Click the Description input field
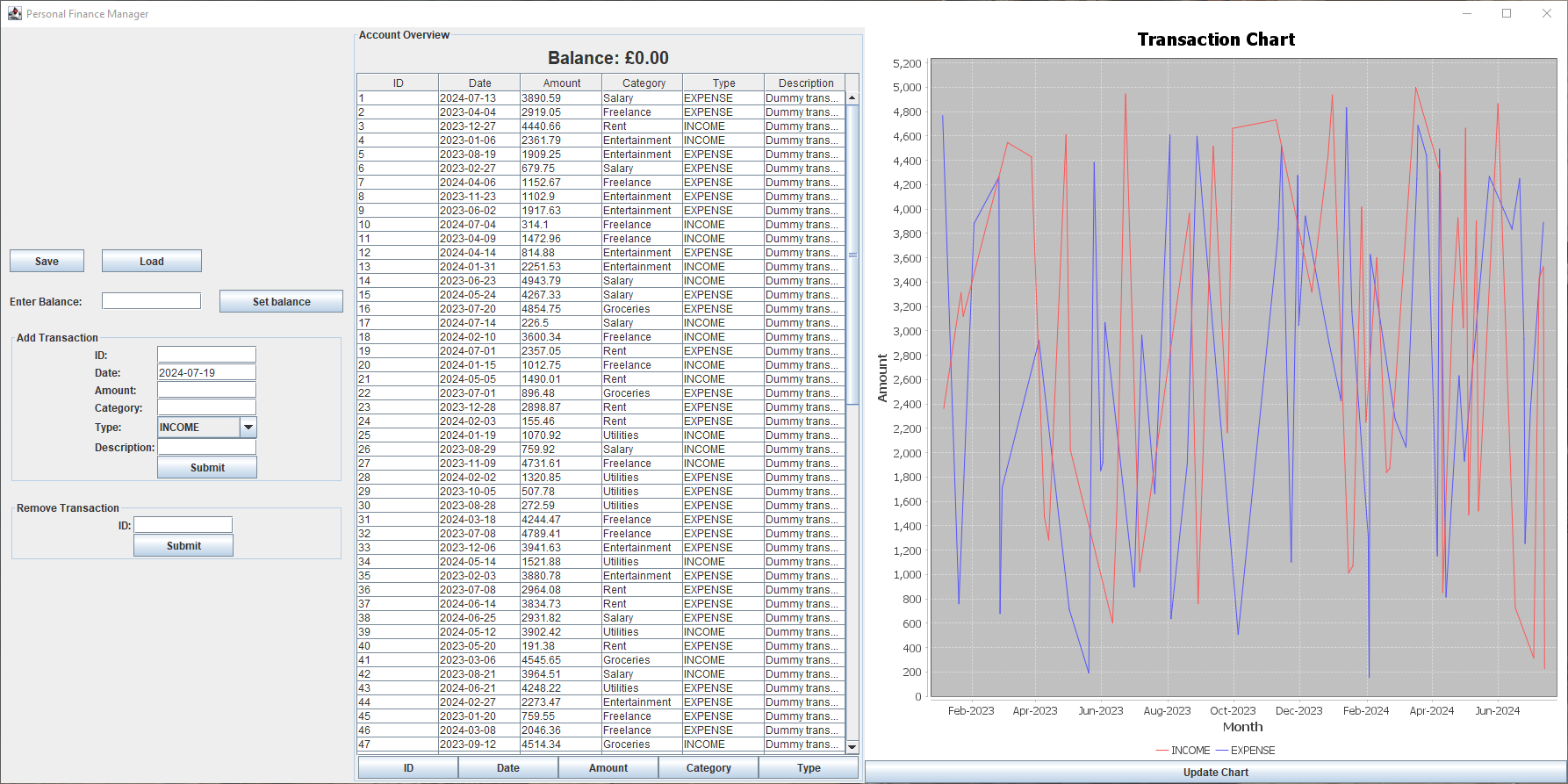The height and width of the screenshot is (784, 1568). click(x=206, y=447)
